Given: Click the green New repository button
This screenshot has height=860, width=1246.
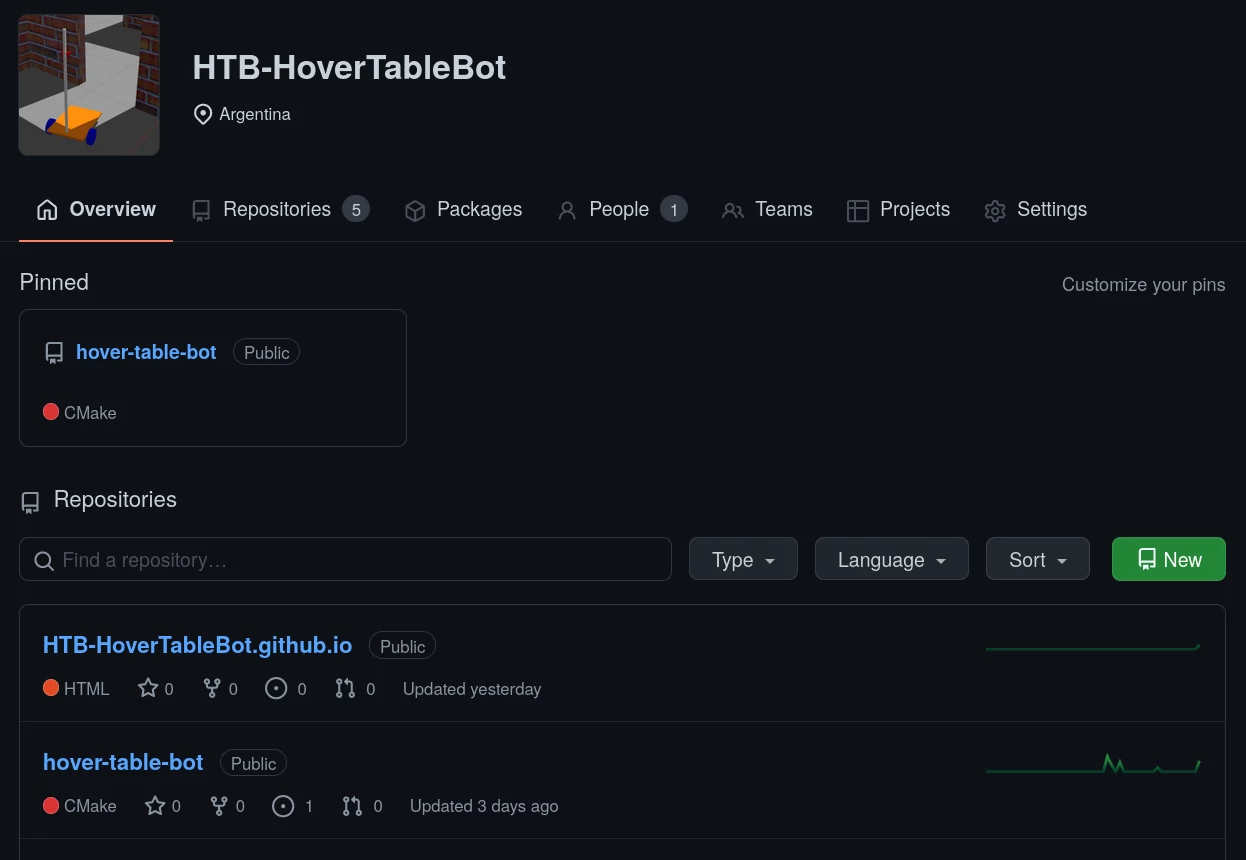Looking at the screenshot, I should (1168, 559).
